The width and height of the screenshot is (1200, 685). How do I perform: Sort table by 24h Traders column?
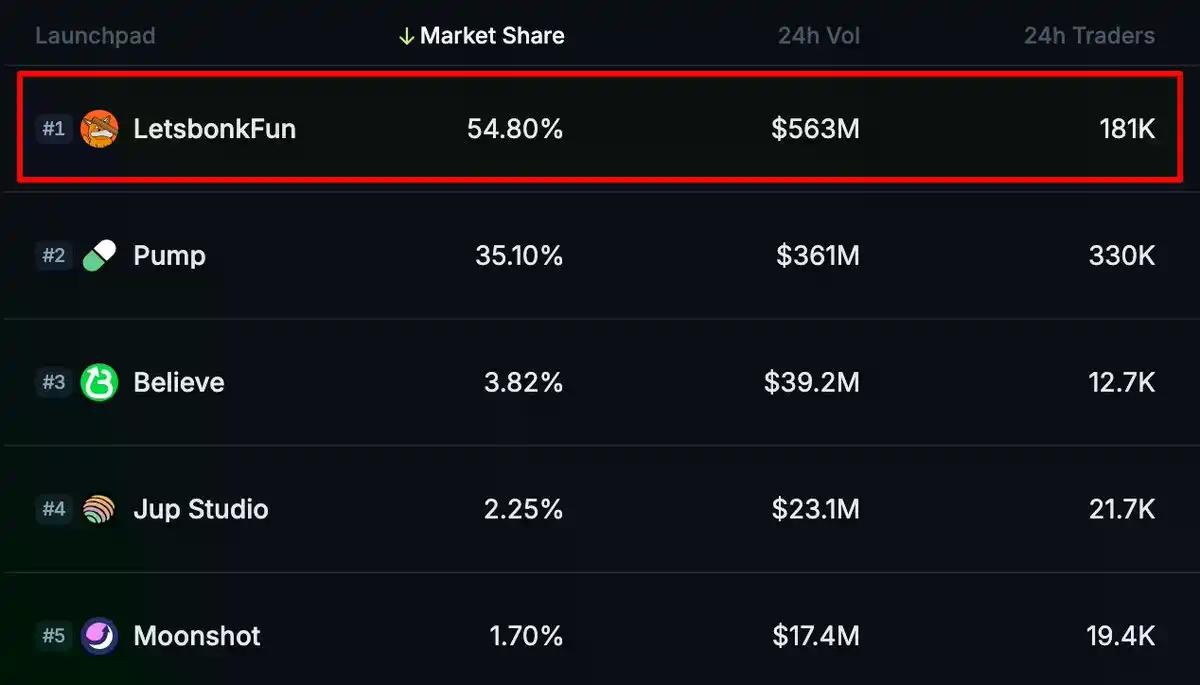click(1088, 37)
